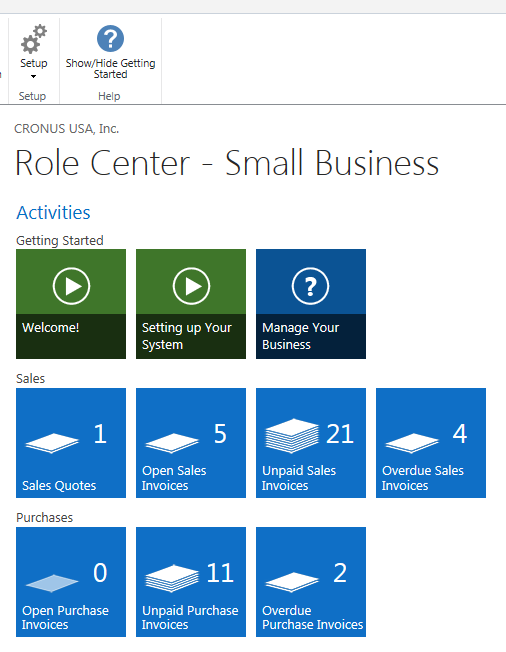Open Unpaid Purchase Invoices tile
This screenshot has width=506, height=652.
(191, 582)
